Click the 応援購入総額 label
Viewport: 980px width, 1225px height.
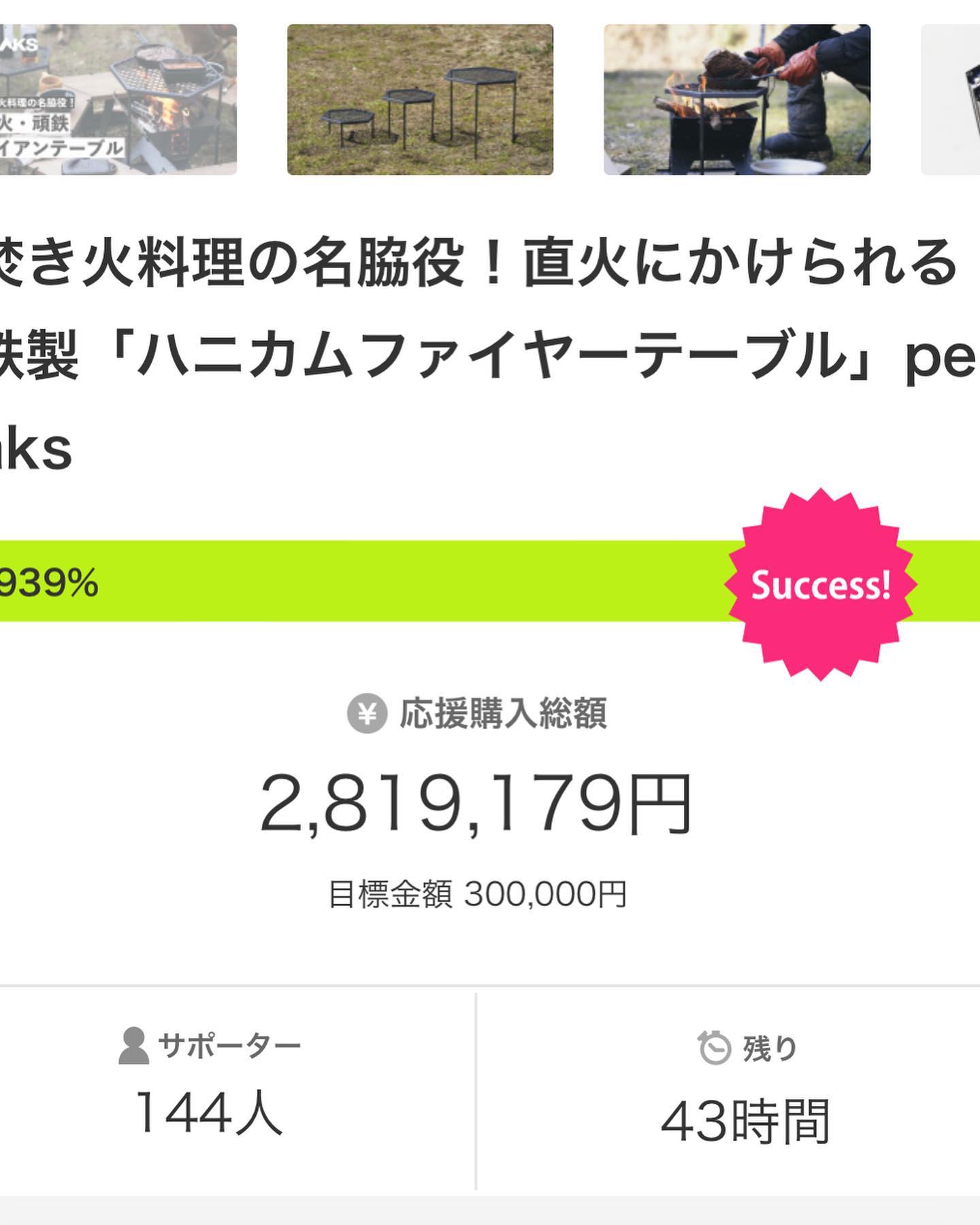pyautogui.click(x=503, y=714)
